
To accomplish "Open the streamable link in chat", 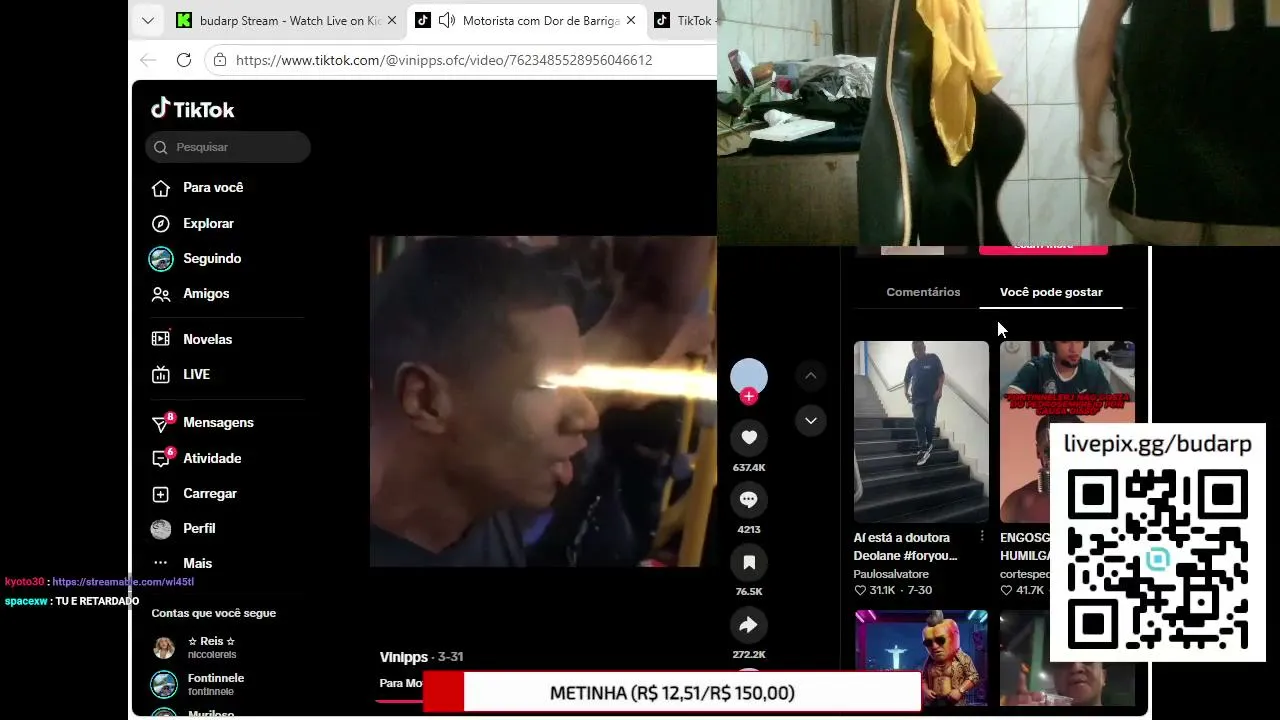I will click(x=123, y=582).
